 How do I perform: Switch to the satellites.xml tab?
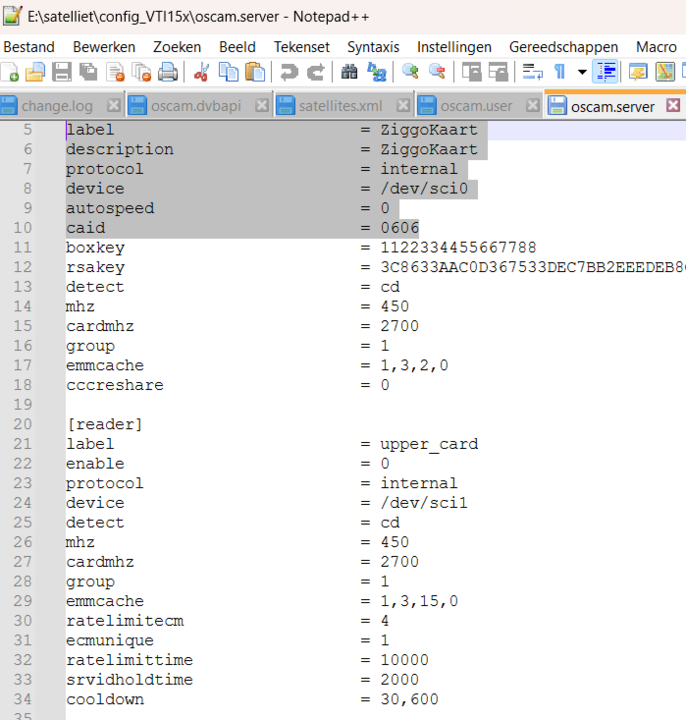(342, 106)
